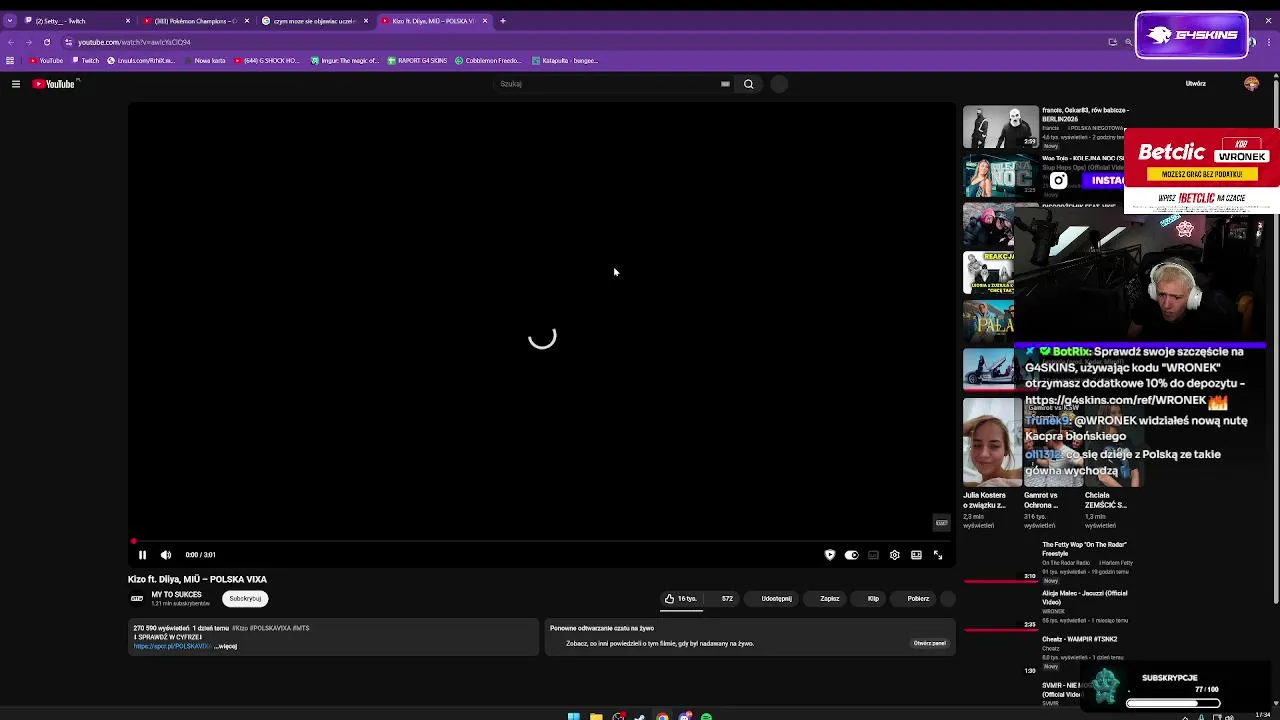The height and width of the screenshot is (720, 1280).
Task: Click the search magnifier button
Action: click(748, 84)
